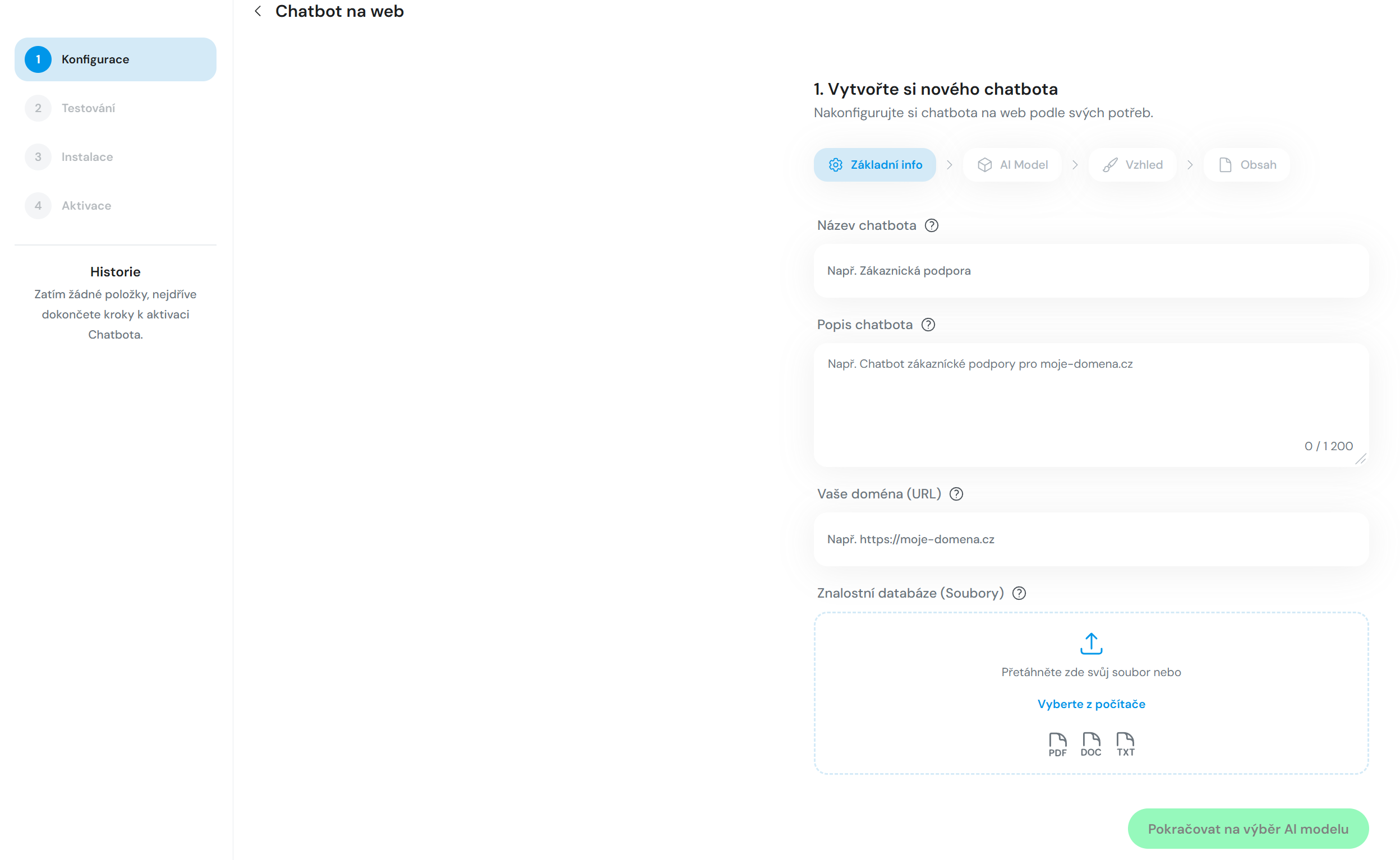Go to the Instalace step
1400x860 pixels.
[x=116, y=157]
